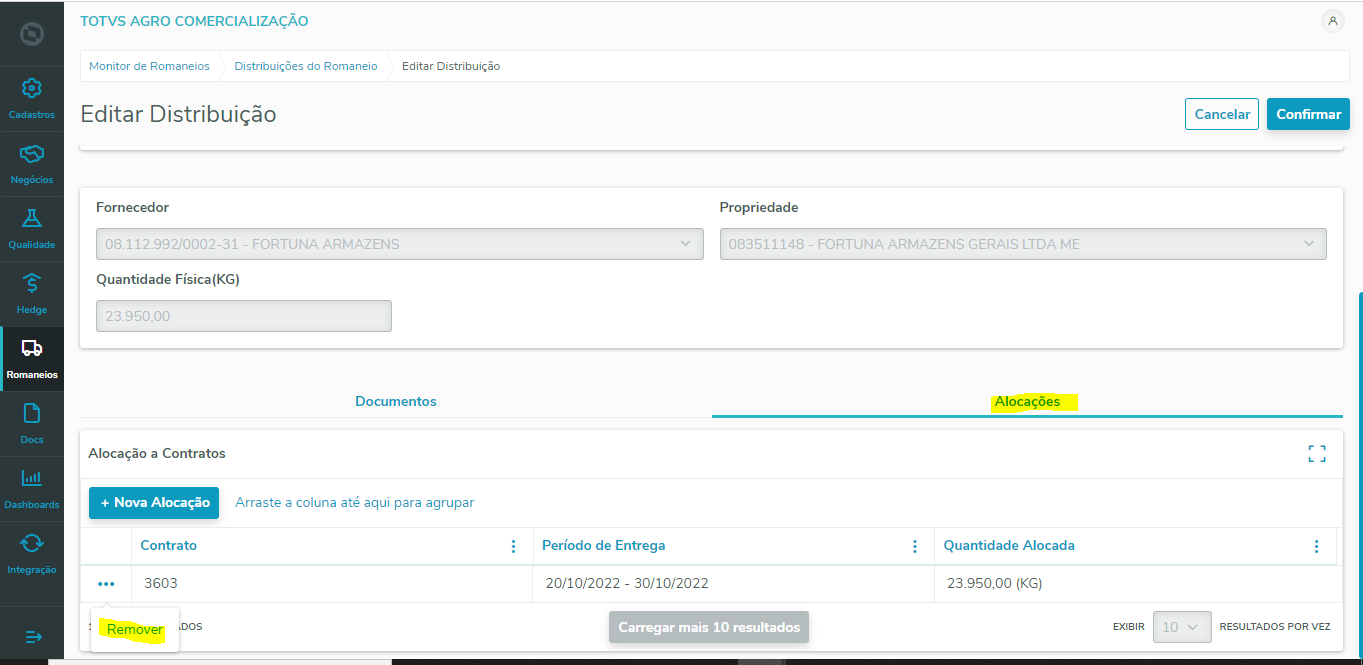1363x665 pixels.
Task: Open Quantidade Alocada column options menu
Action: [x=1316, y=546]
